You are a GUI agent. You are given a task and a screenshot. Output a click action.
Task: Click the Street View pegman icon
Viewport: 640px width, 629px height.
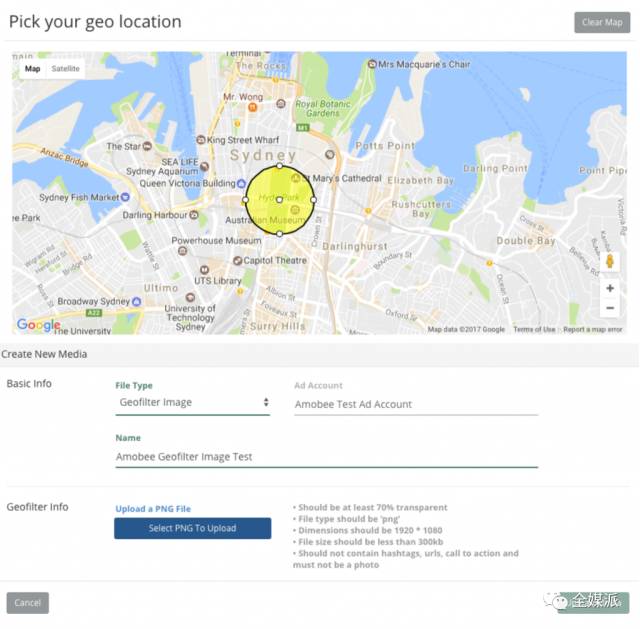point(610,261)
